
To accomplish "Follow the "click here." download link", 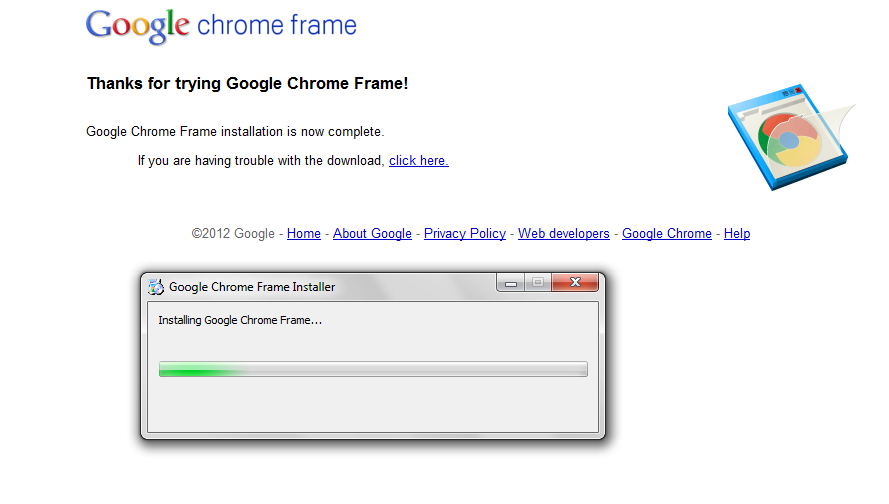I will pos(418,161).
